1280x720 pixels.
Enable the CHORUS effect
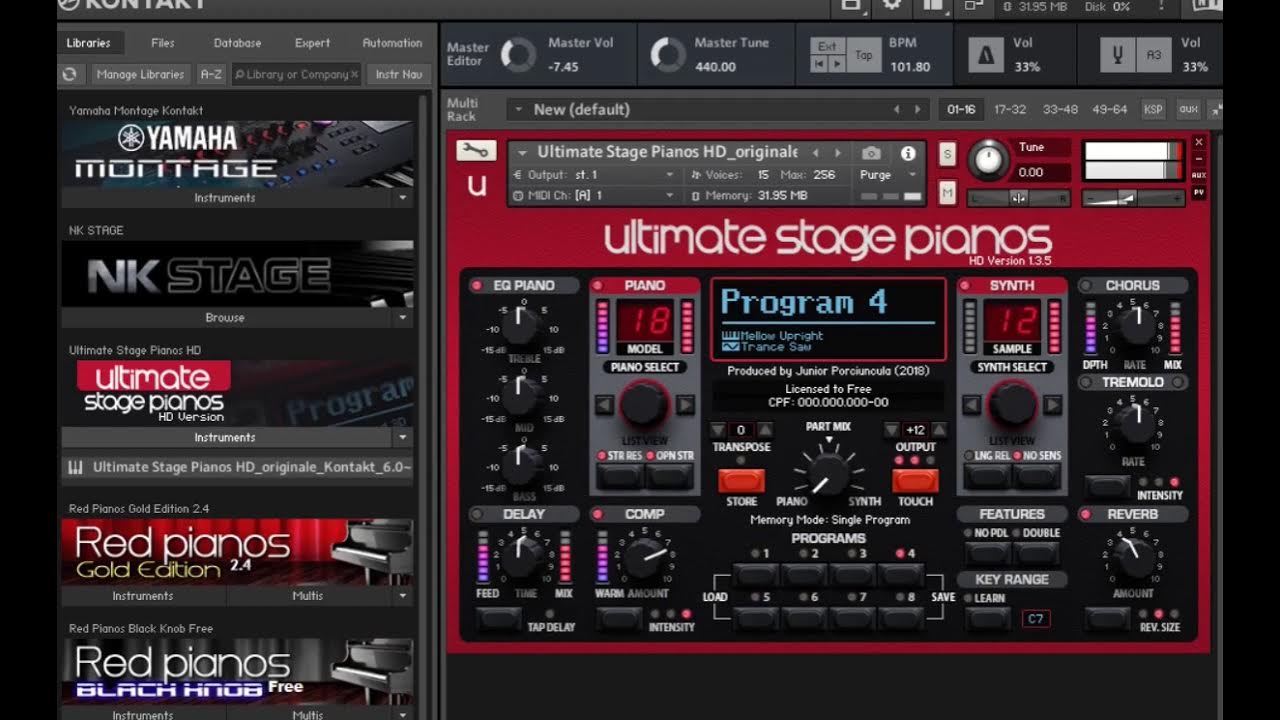click(x=1086, y=286)
